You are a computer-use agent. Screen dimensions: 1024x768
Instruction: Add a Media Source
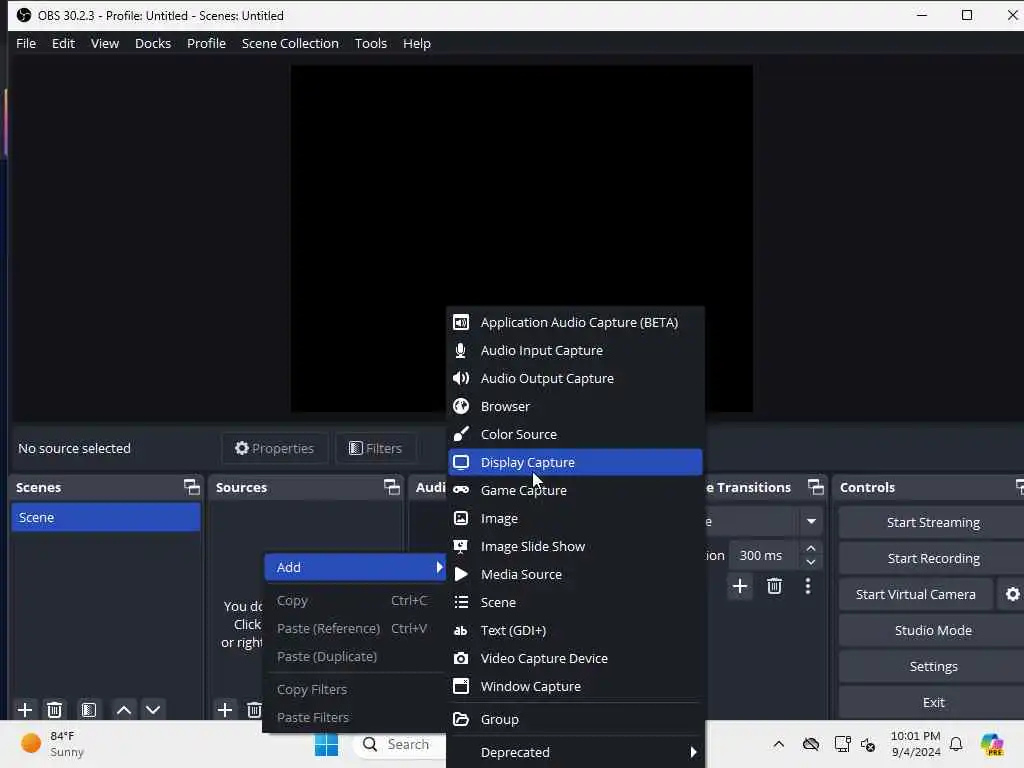pos(575,575)
